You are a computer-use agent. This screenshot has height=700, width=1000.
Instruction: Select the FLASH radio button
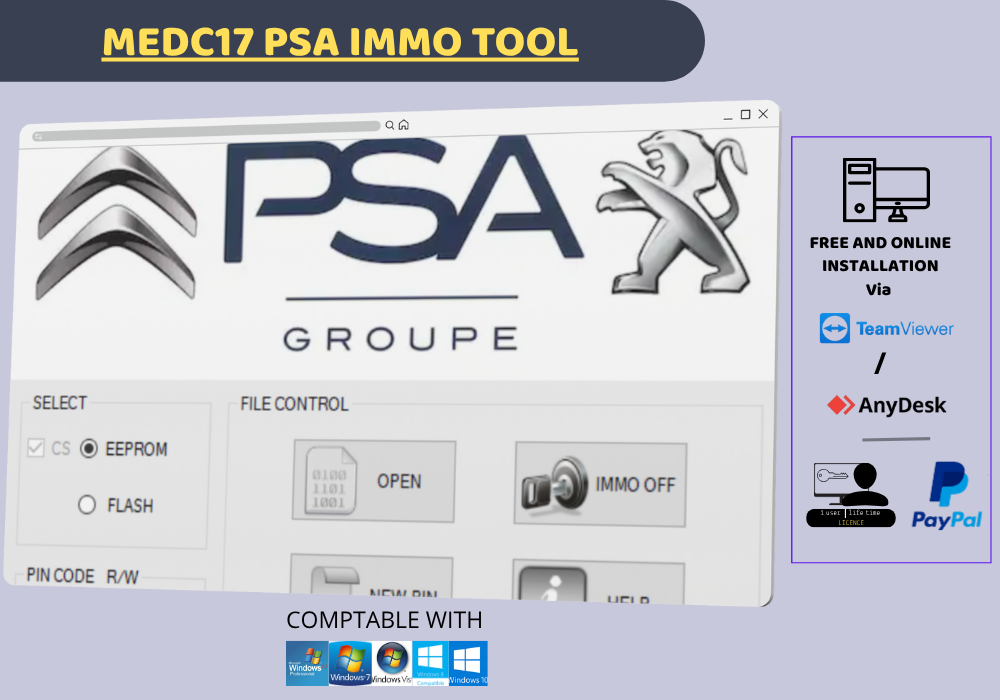point(87,505)
